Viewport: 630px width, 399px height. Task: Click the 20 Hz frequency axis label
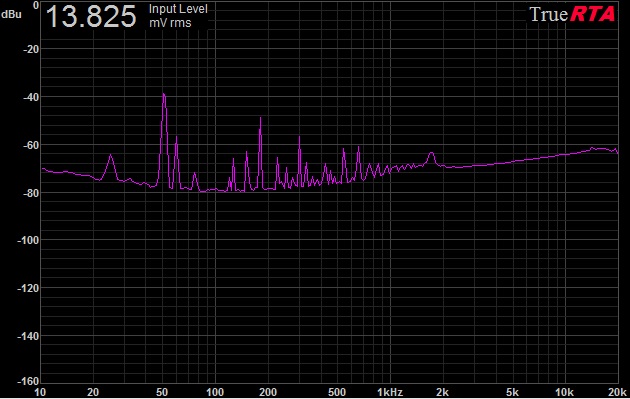pyautogui.click(x=93, y=392)
